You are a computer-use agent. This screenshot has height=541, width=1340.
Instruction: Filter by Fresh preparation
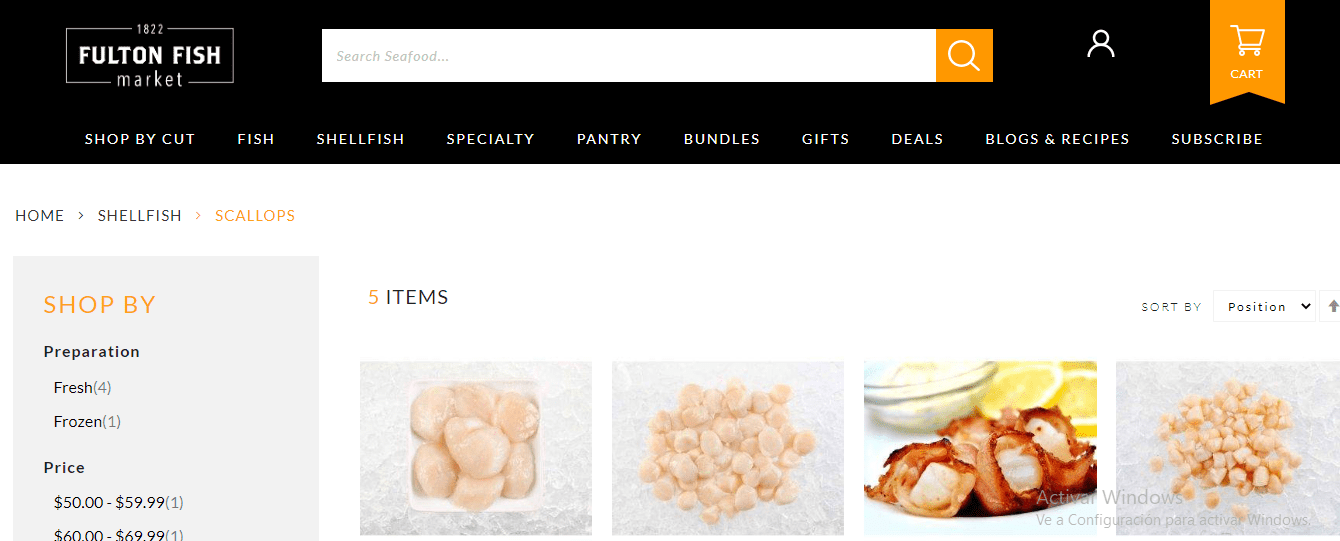[x=82, y=387]
